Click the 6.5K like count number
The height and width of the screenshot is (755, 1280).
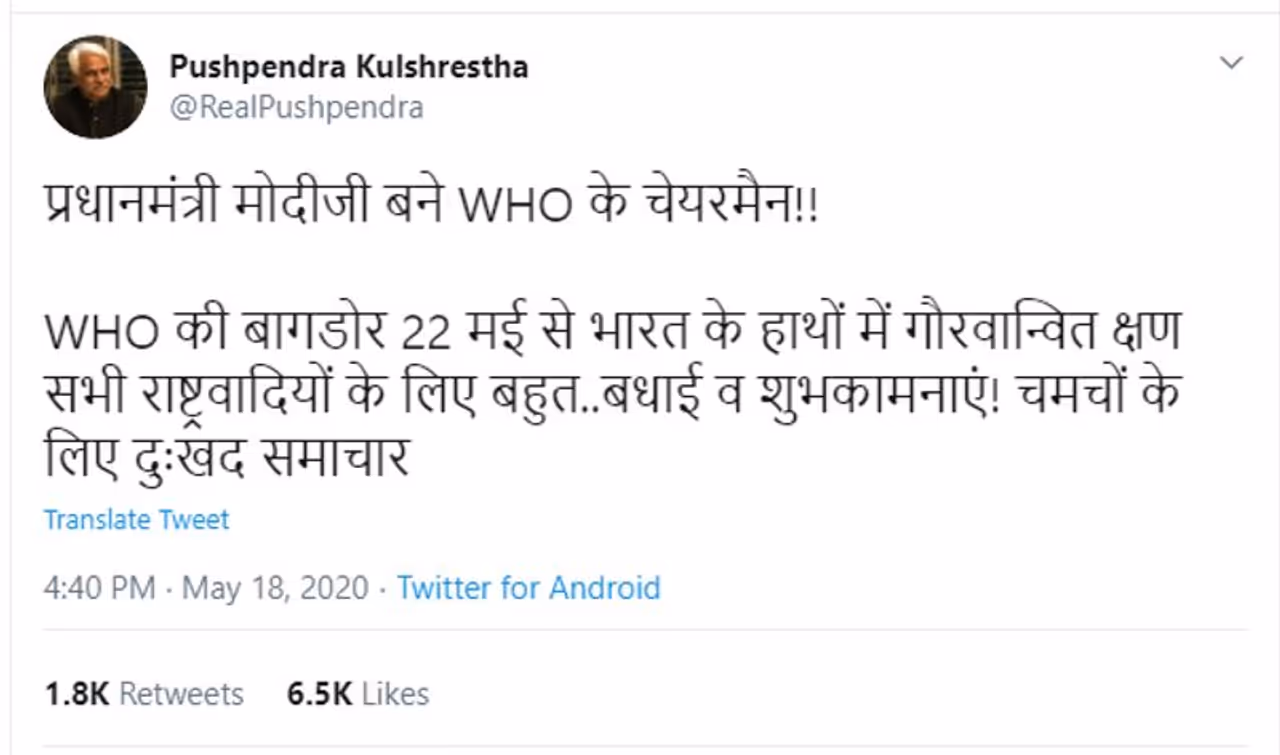click(317, 694)
